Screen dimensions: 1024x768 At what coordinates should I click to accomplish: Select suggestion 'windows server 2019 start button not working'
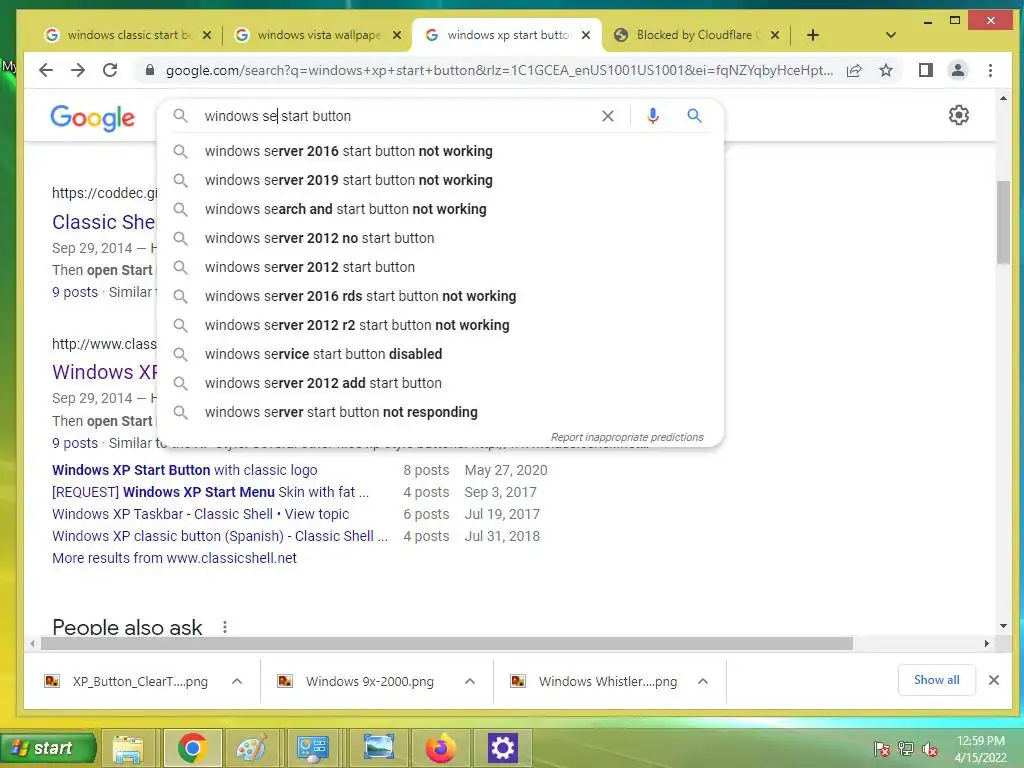coord(441,180)
